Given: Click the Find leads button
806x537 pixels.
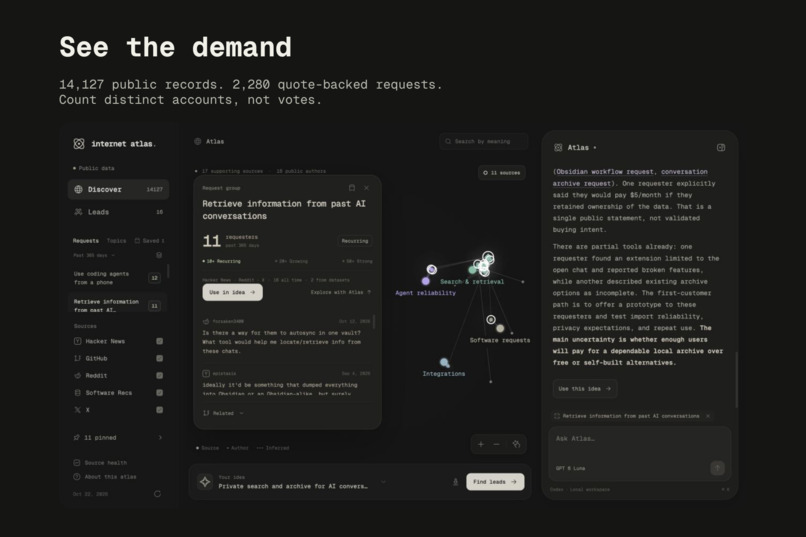Looking at the screenshot, I should click(x=495, y=482).
